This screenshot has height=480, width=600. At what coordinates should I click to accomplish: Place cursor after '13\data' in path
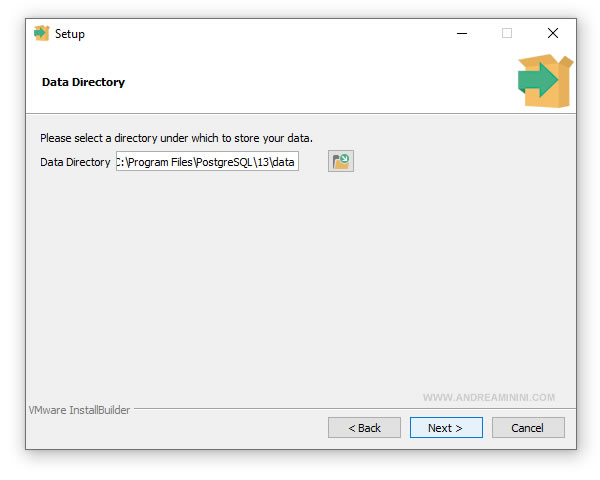coord(295,162)
